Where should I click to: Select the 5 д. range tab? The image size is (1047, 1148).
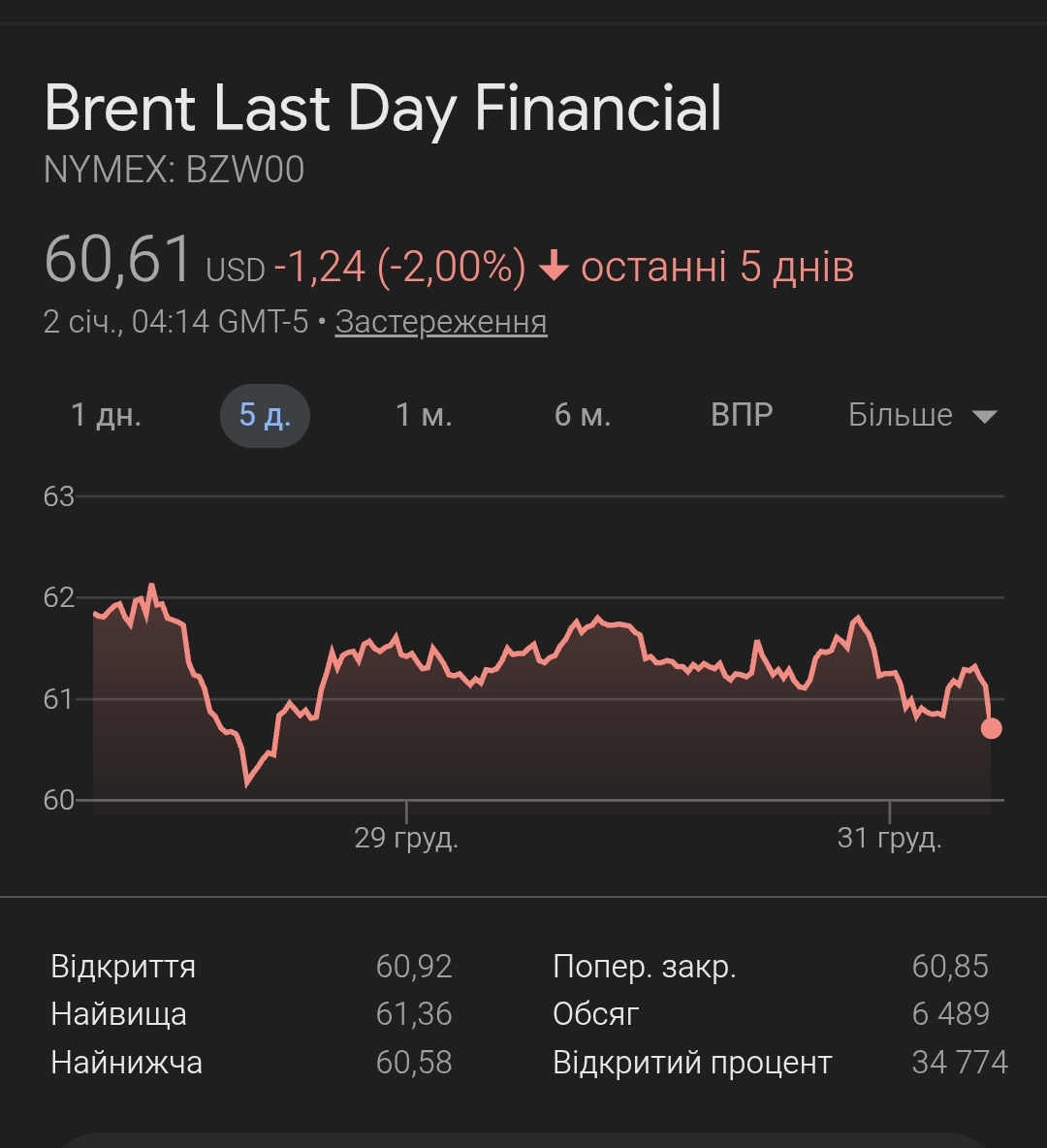click(265, 416)
